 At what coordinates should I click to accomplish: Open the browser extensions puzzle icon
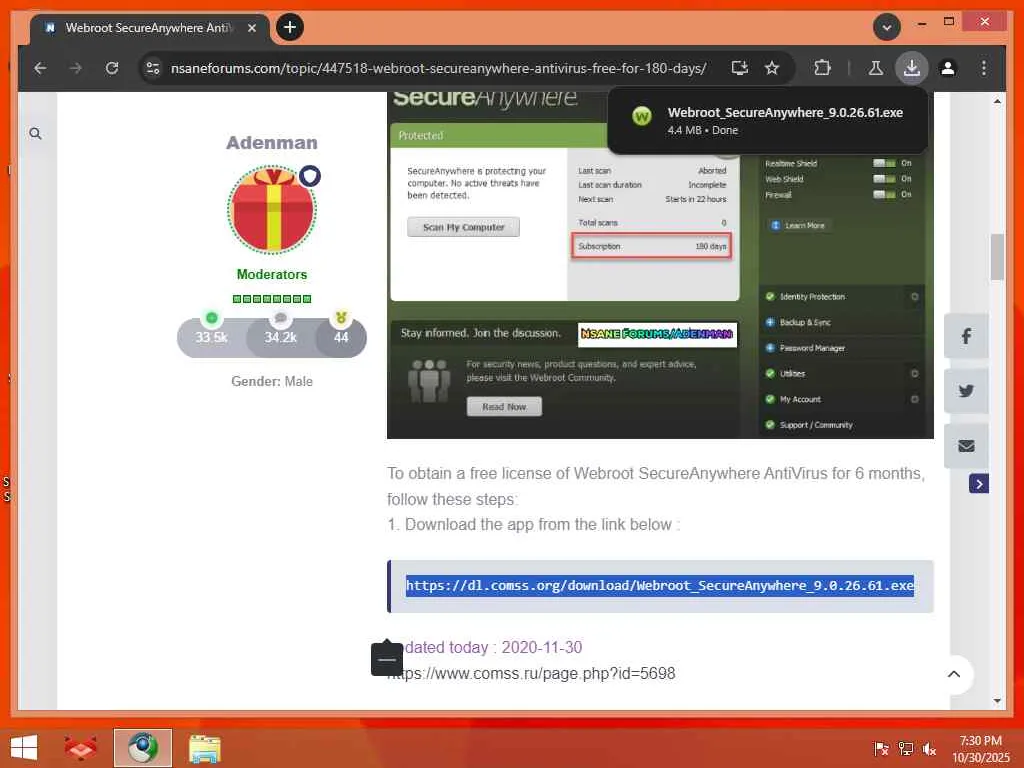[822, 68]
